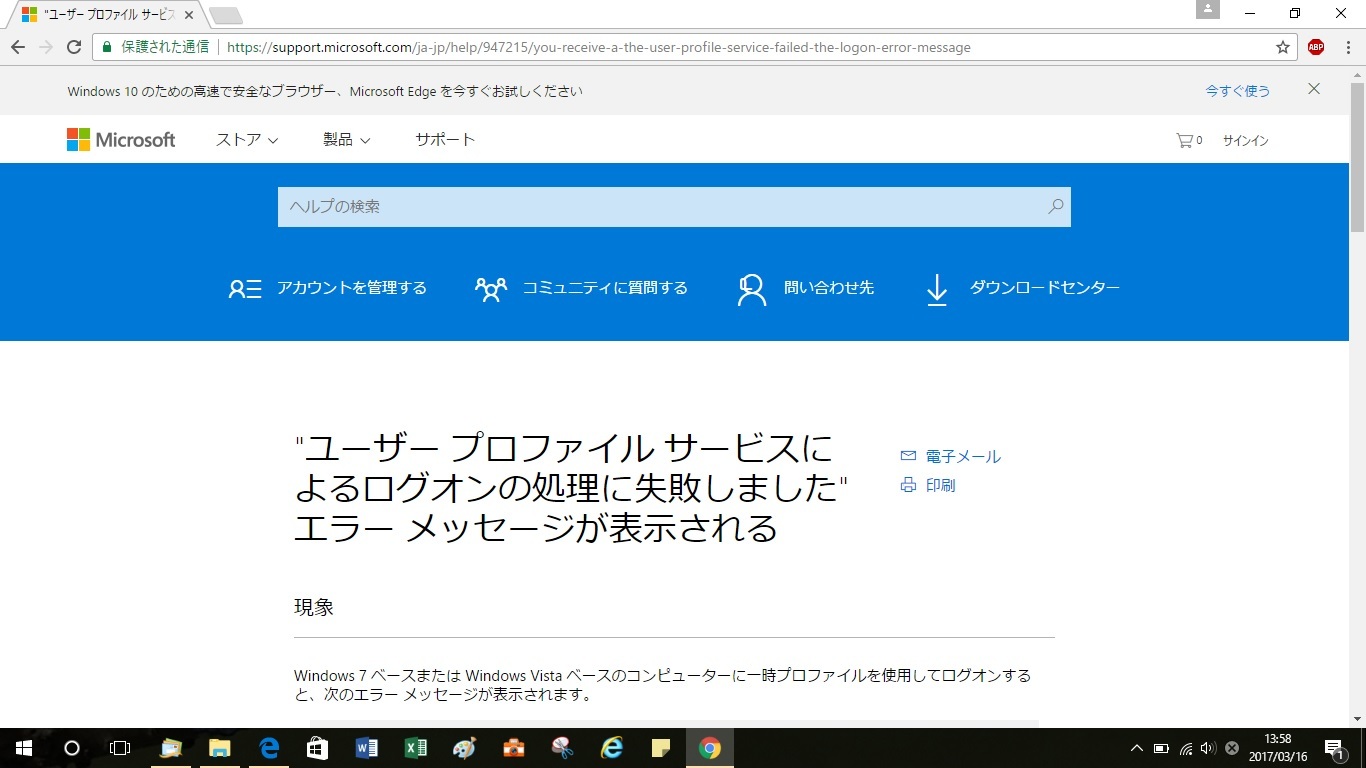The width and height of the screenshot is (1366, 768).
Task: Click scrollbar down arrow
Action: [1357, 719]
